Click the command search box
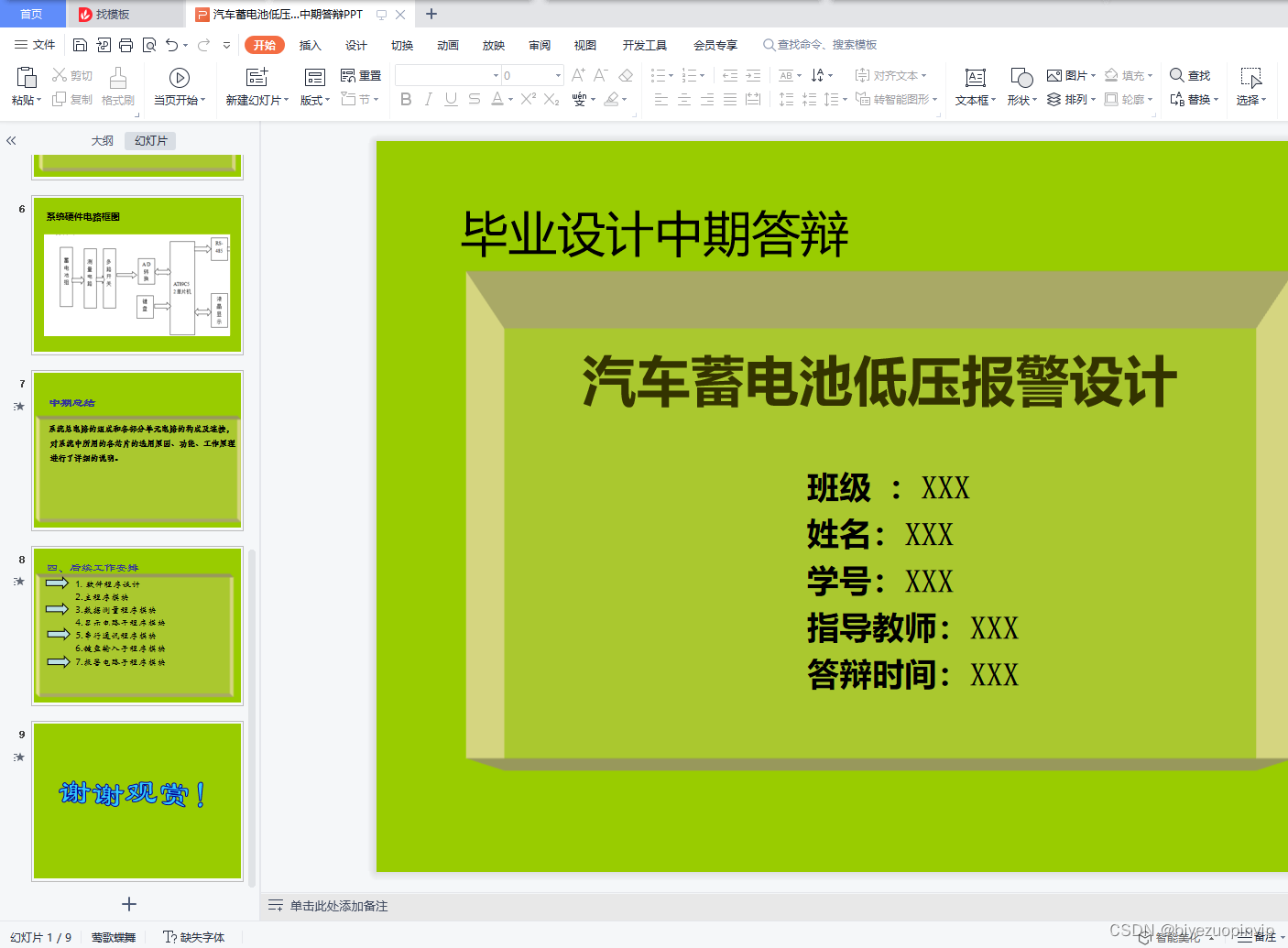 pyautogui.click(x=820, y=45)
